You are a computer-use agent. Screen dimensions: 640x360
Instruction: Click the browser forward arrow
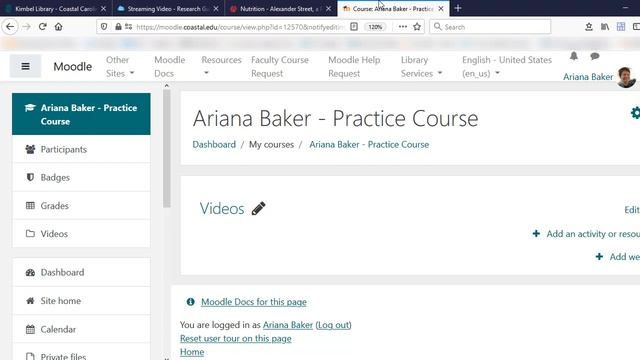click(27, 27)
